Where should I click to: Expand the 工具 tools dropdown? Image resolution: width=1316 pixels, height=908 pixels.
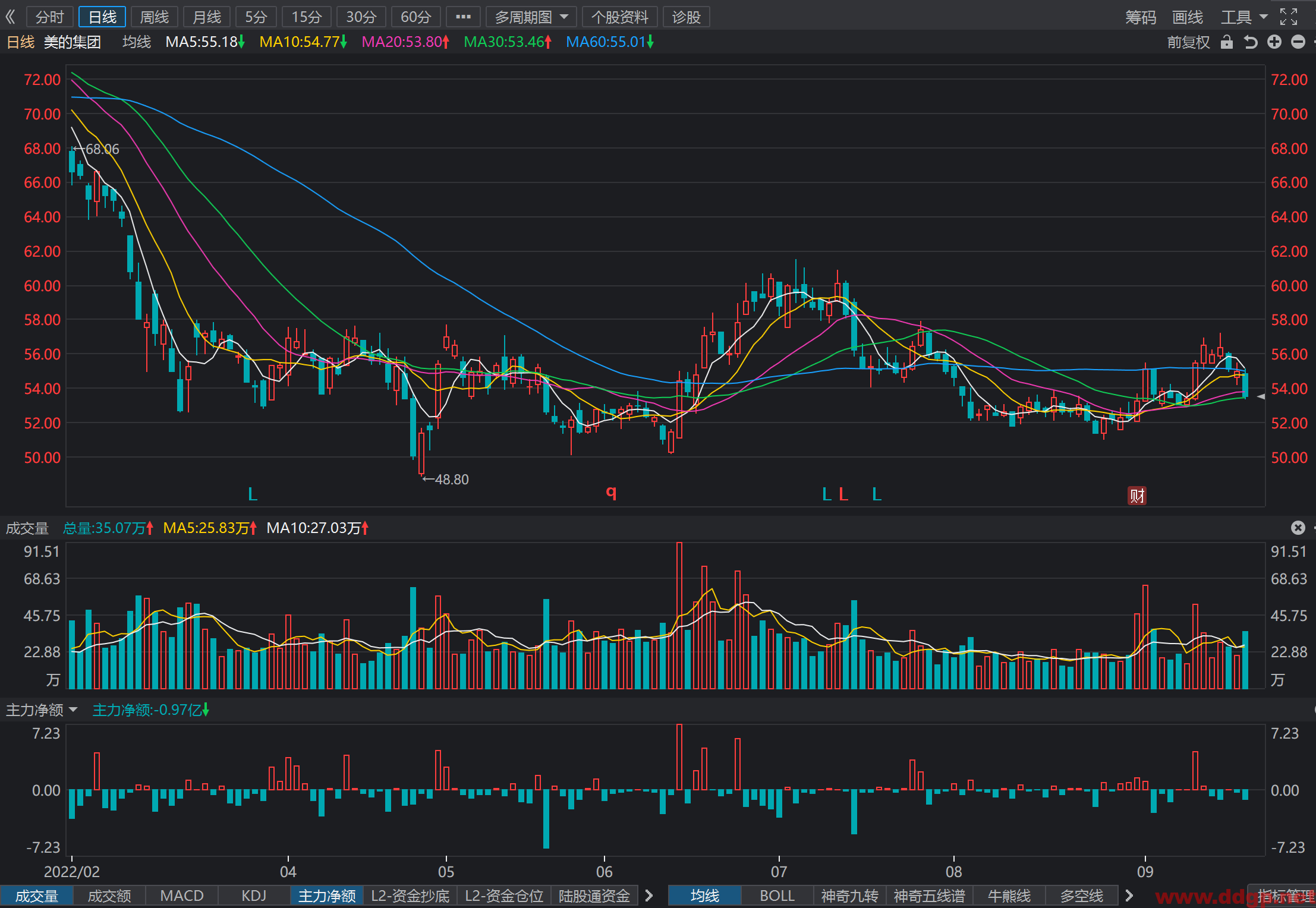(x=1244, y=17)
